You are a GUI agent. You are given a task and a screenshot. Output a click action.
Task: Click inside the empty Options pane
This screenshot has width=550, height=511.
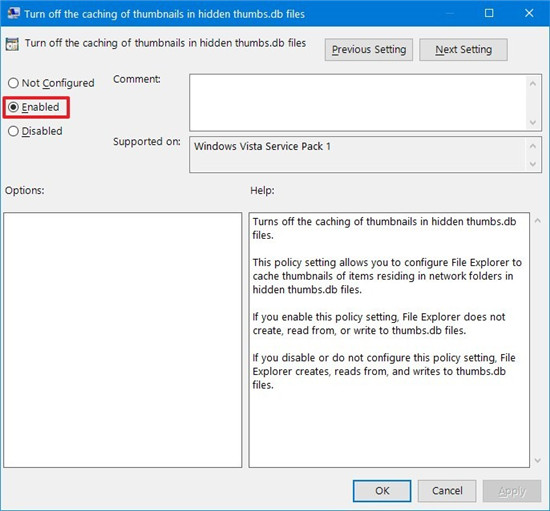point(123,340)
